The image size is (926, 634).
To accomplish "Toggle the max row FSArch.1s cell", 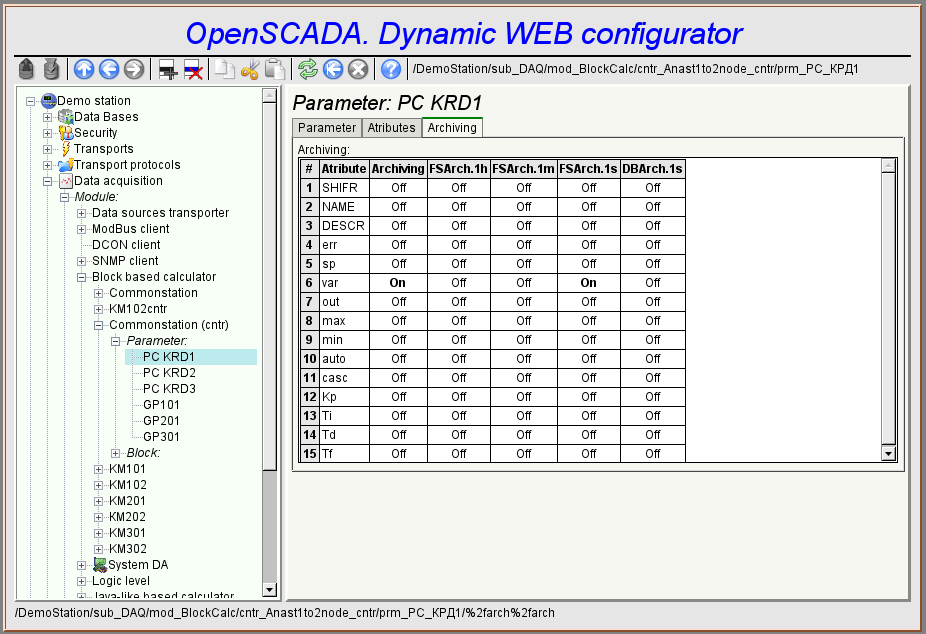I will [589, 321].
